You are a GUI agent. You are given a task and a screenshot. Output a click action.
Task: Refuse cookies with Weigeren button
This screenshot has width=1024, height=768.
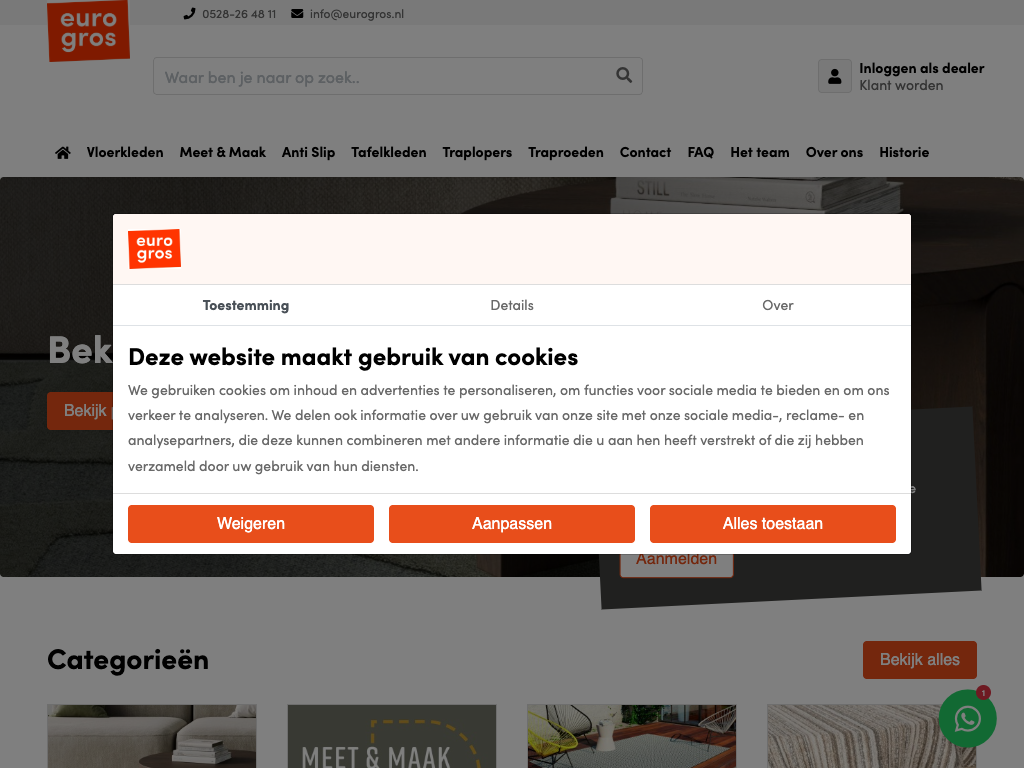click(251, 524)
